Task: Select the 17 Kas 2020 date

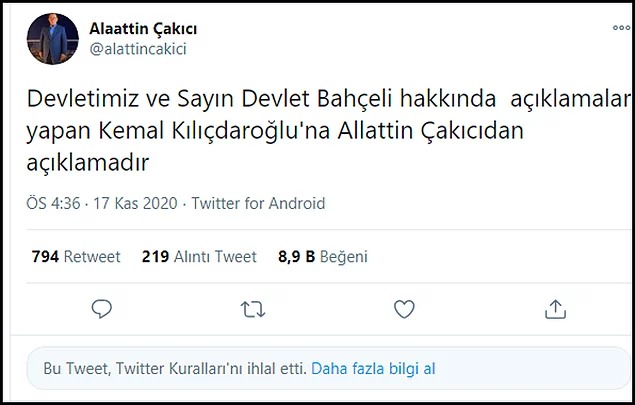Action: pos(135,203)
